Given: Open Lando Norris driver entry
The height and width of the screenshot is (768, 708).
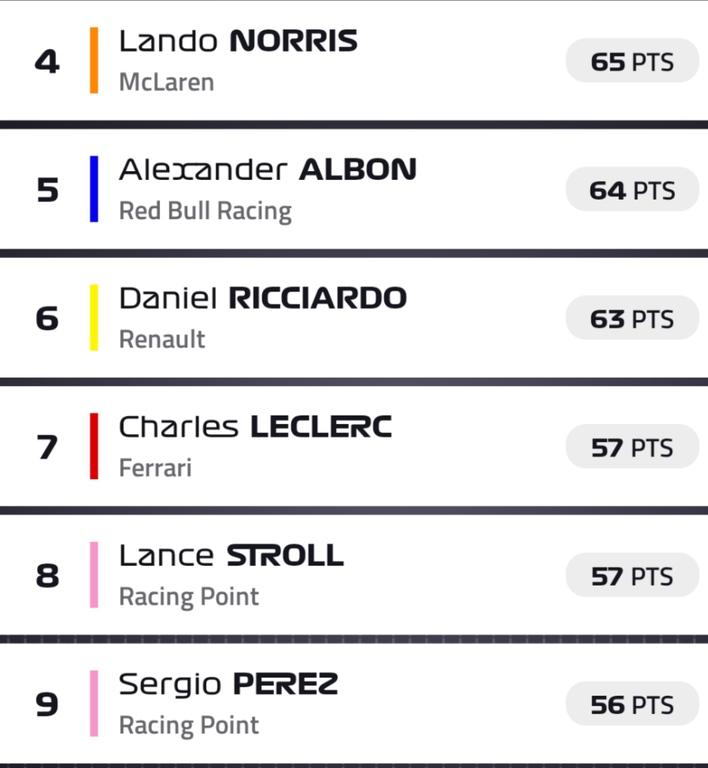Looking at the screenshot, I should (x=238, y=42).
